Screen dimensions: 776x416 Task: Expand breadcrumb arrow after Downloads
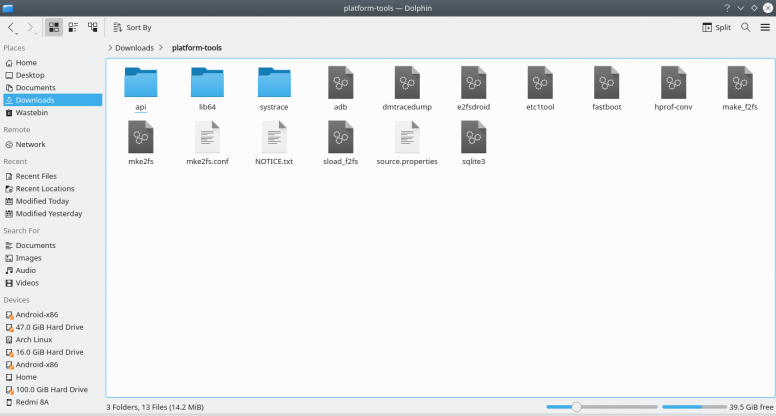[x=161, y=48]
